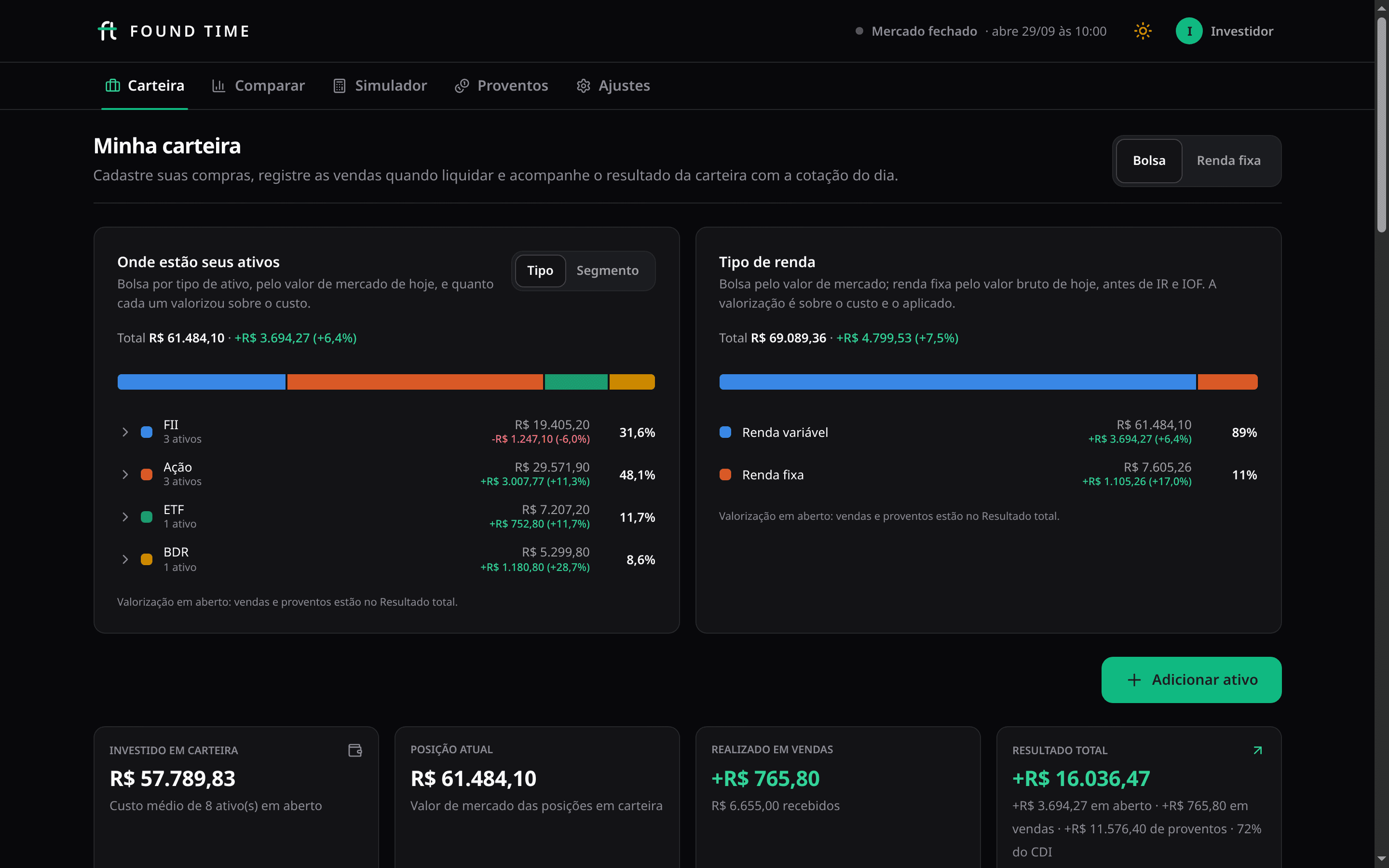
Task: Click the orange Renda fixa legend swatch
Action: point(725,474)
